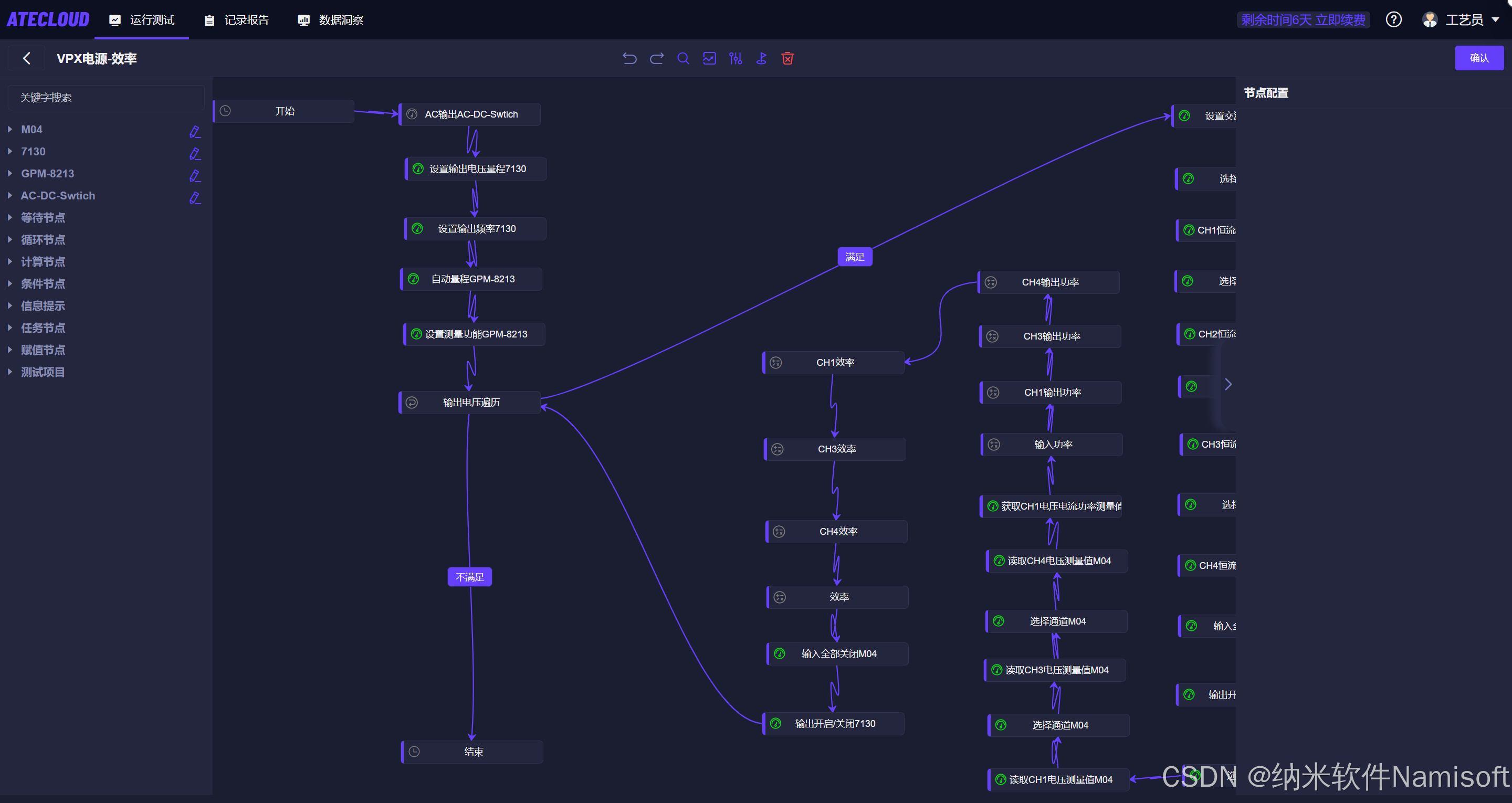Click the 确认 button

1478,58
